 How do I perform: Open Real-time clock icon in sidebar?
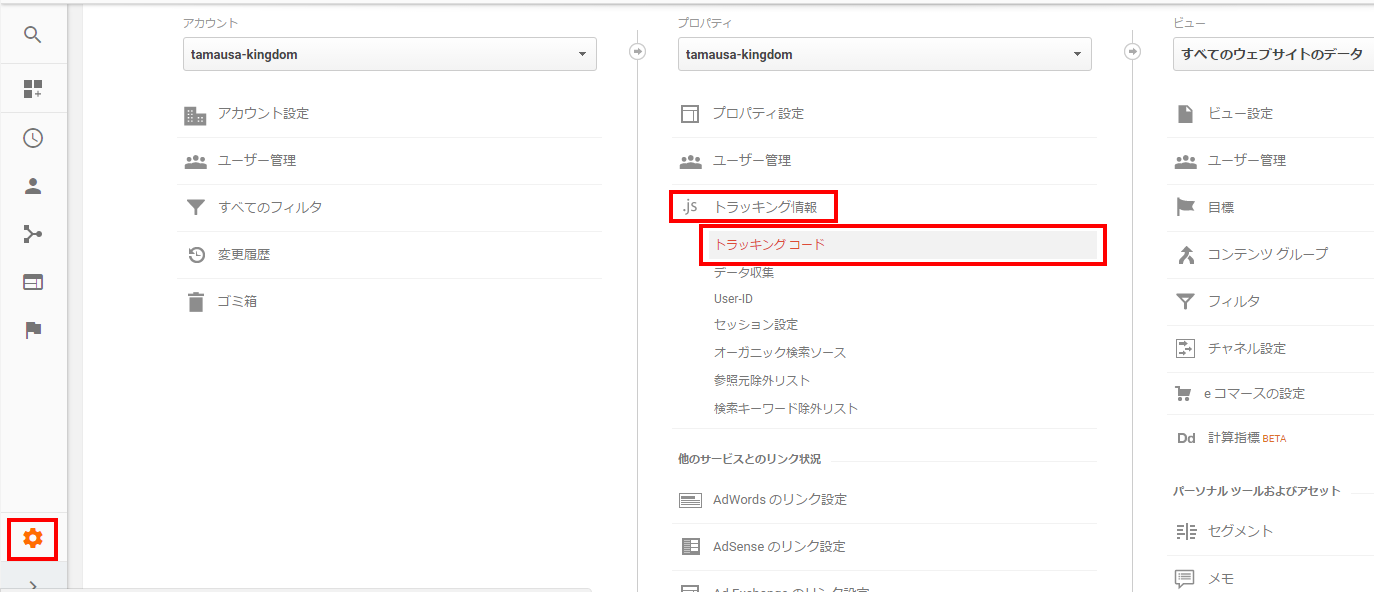pos(33,138)
